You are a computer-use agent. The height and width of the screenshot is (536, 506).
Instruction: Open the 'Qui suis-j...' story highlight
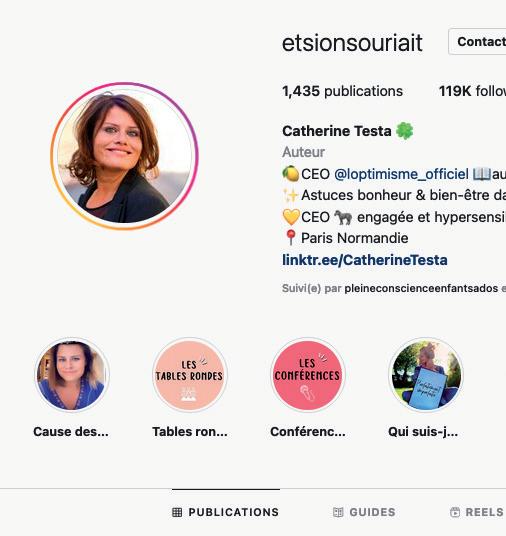coord(426,375)
